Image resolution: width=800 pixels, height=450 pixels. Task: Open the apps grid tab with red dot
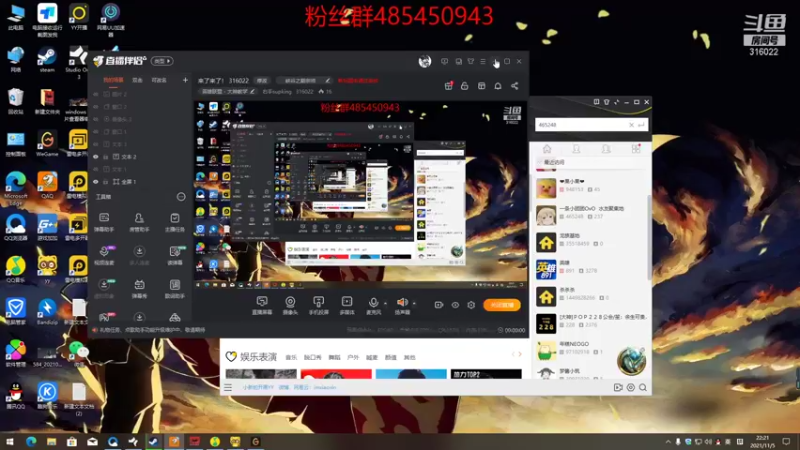pos(636,148)
